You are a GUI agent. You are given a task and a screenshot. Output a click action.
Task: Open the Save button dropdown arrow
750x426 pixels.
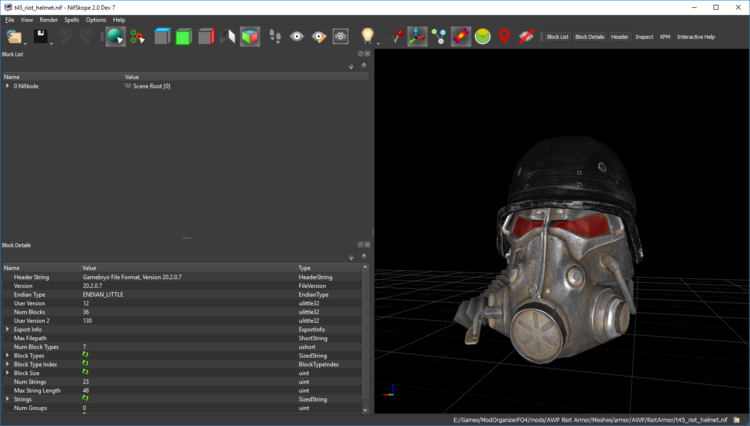point(51,44)
